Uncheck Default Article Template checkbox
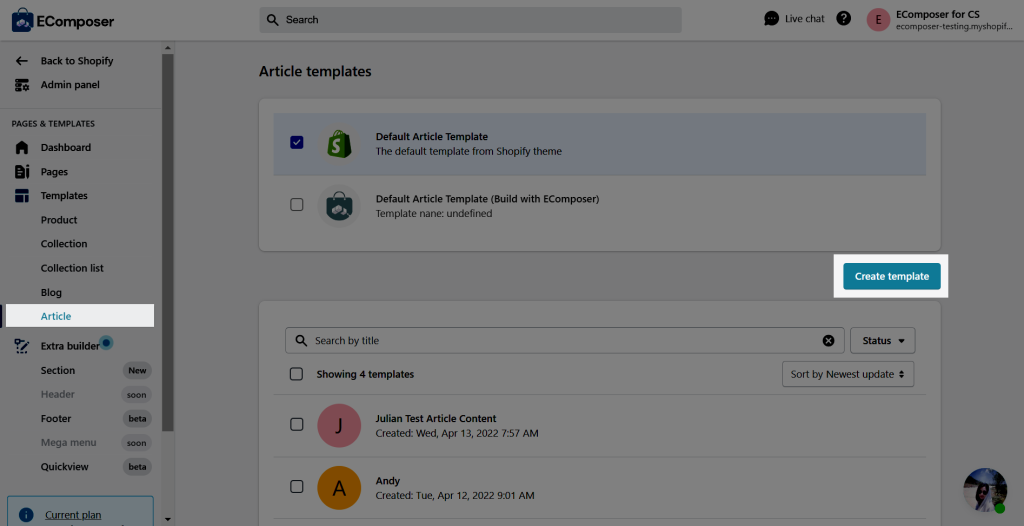Viewport: 1024px width, 526px height. click(296, 142)
